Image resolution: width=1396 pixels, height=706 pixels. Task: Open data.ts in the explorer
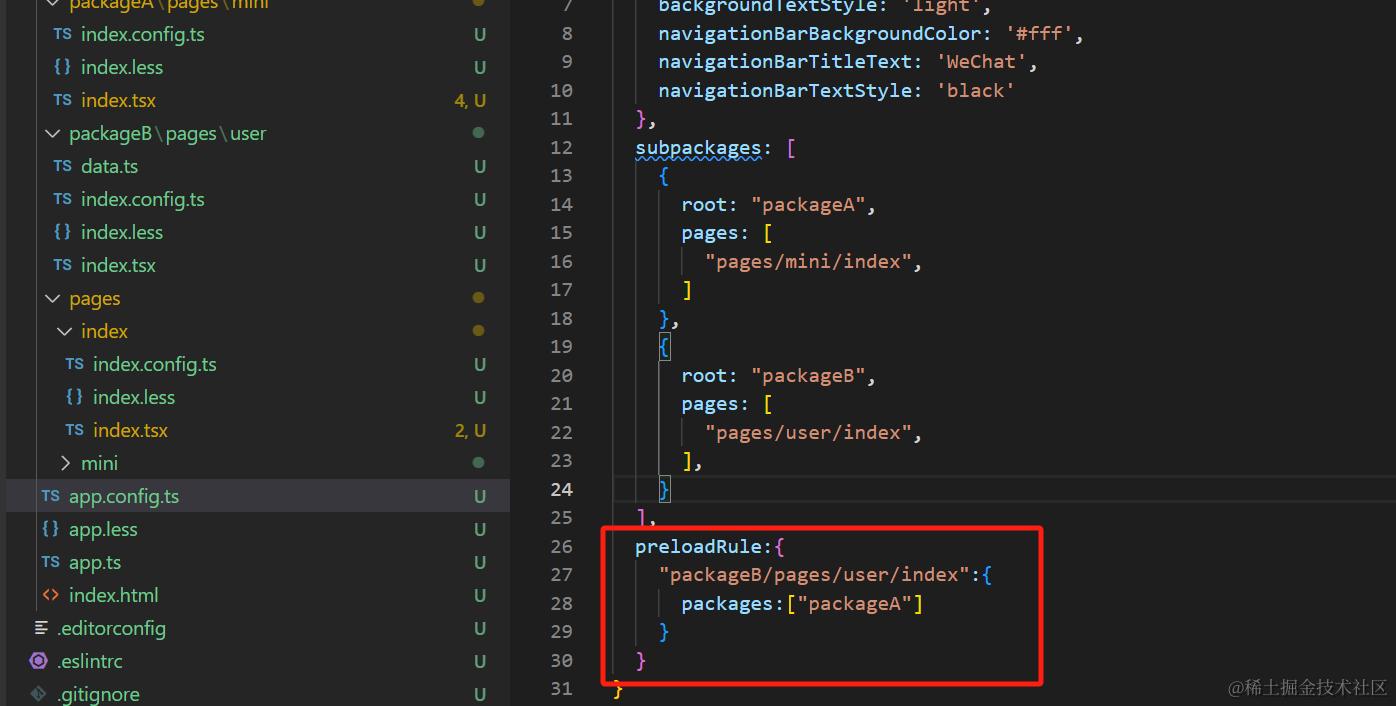click(x=110, y=166)
